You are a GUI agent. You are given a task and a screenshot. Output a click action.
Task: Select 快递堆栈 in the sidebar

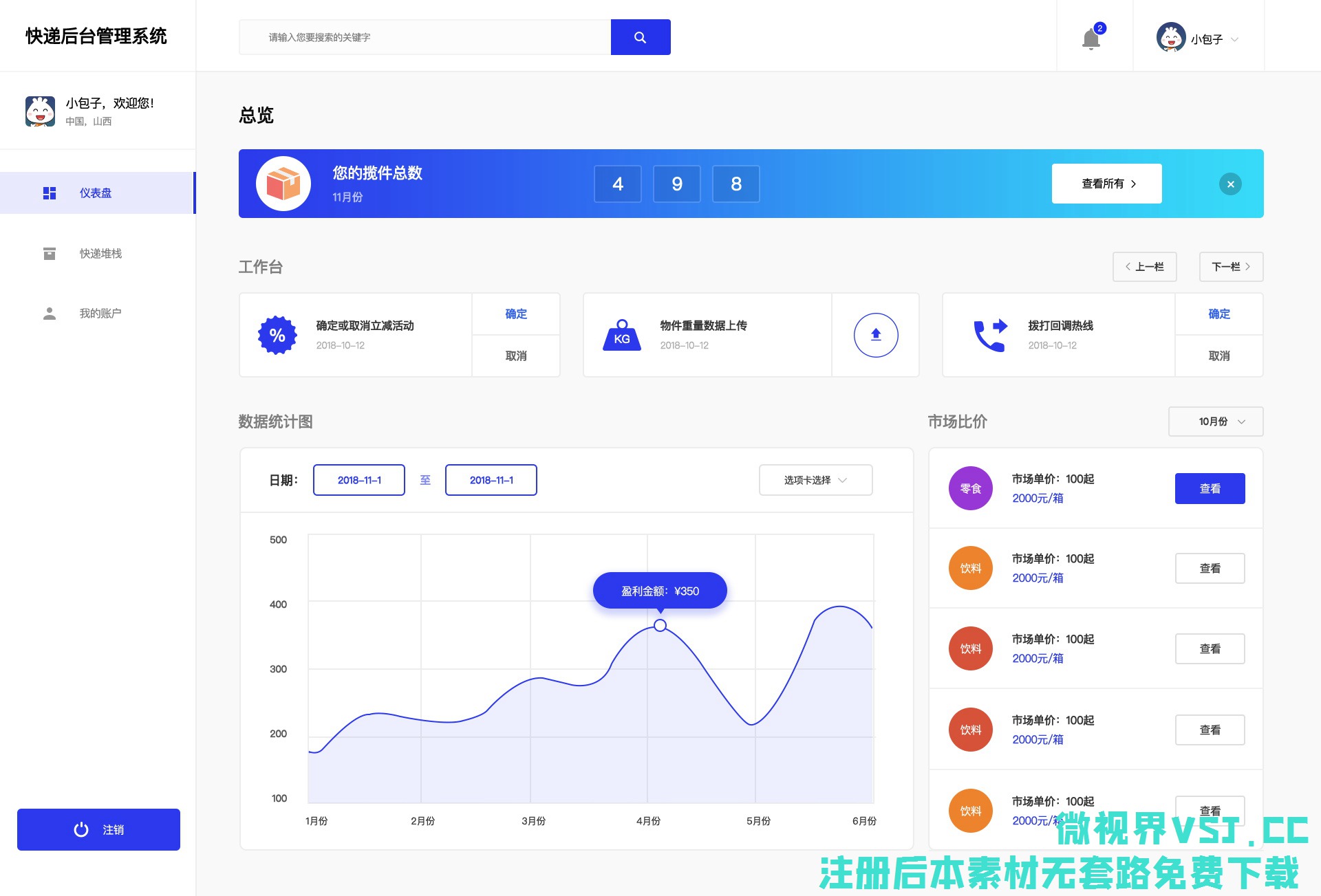tap(100, 253)
